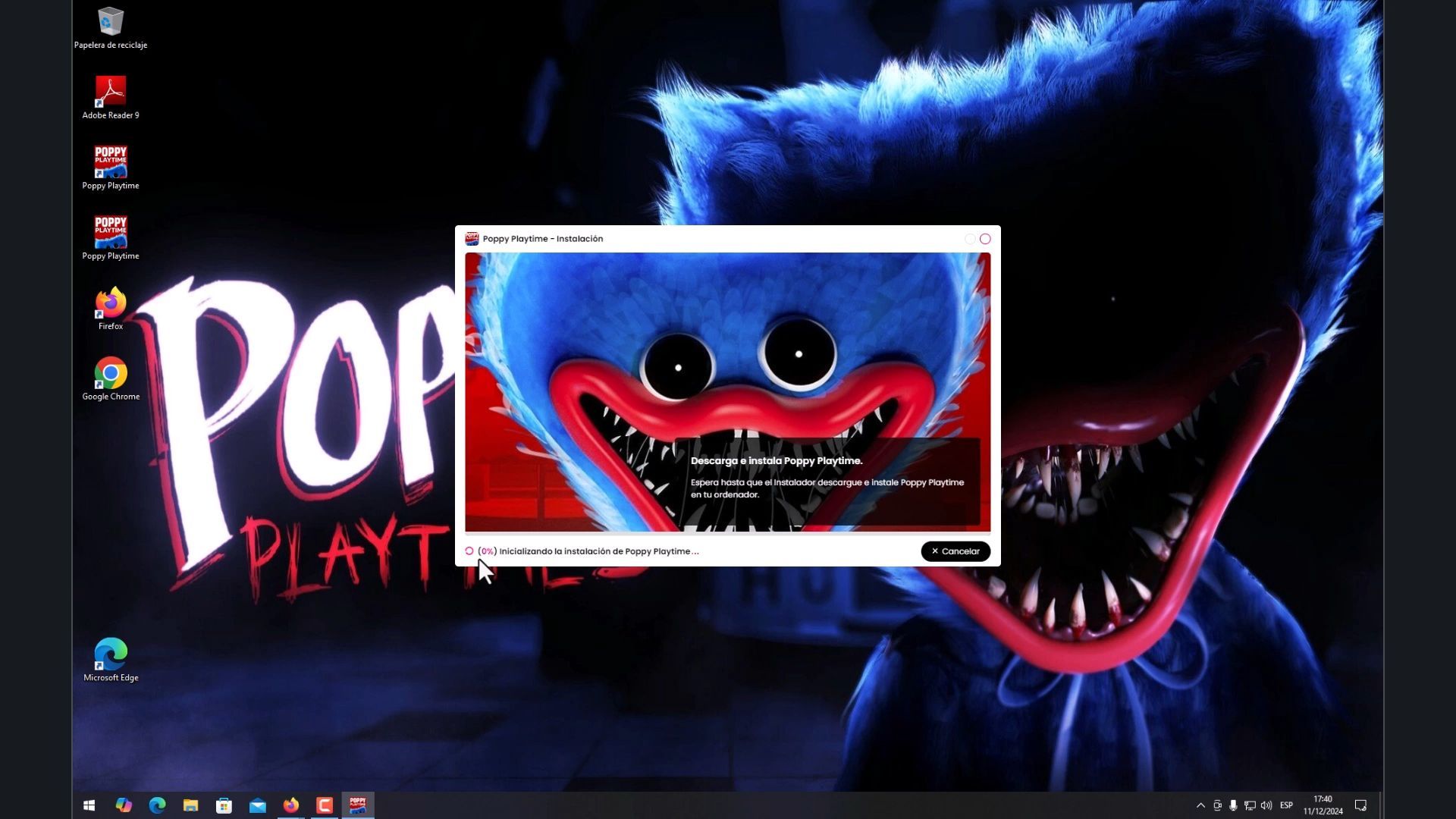Select the Microsoft Edge desktop shortcut
Screen dimensions: 1456x819
point(111,661)
